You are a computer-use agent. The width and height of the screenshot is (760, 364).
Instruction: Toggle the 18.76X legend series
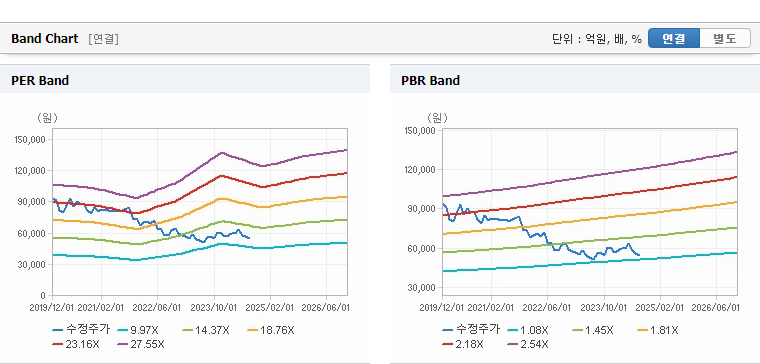(x=270, y=330)
